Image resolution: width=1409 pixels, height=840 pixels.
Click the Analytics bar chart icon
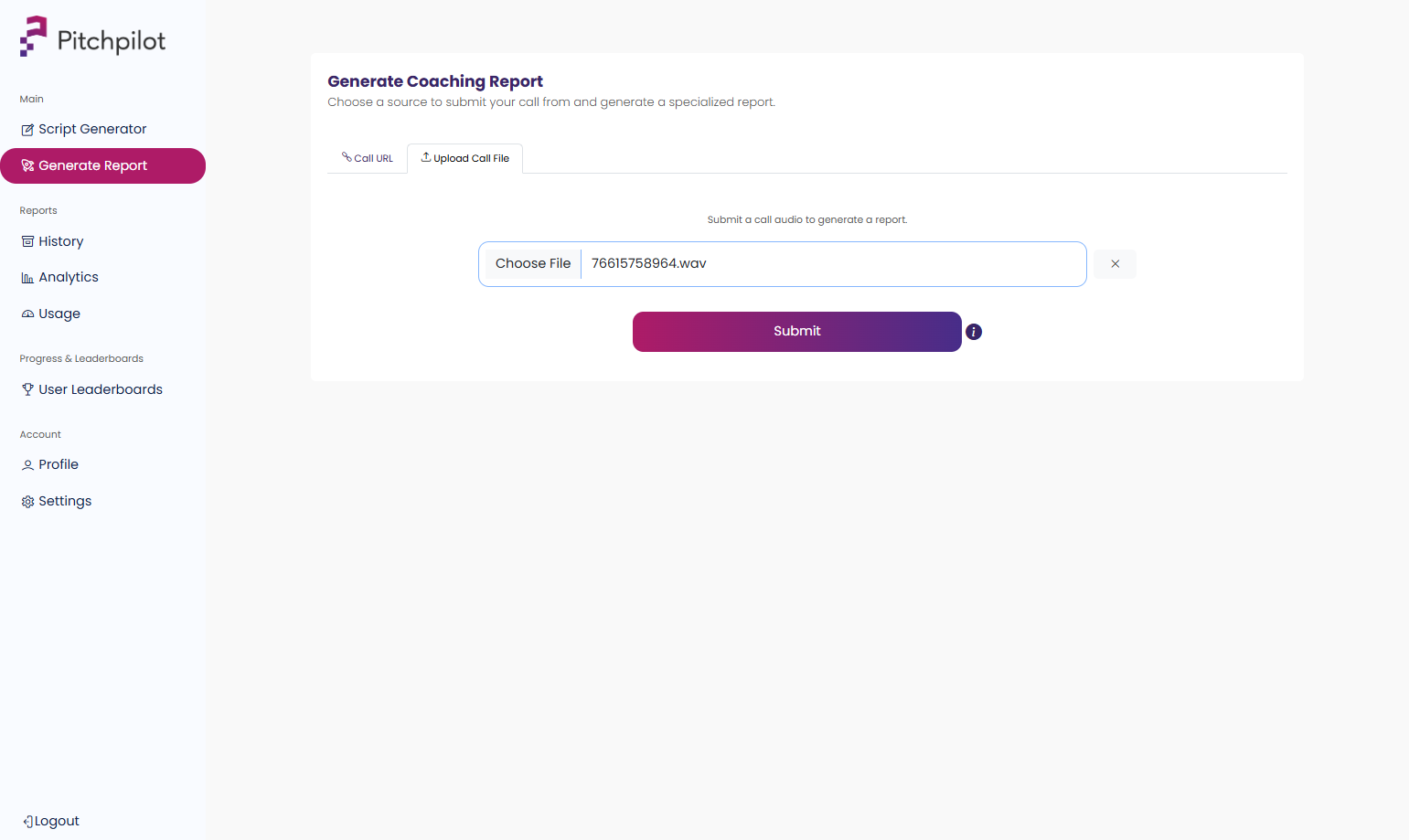(27, 278)
